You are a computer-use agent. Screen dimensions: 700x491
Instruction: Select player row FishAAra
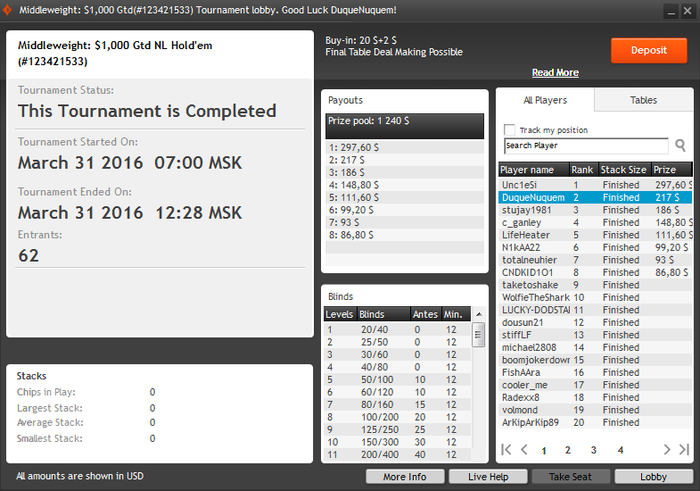pyautogui.click(x=595, y=372)
